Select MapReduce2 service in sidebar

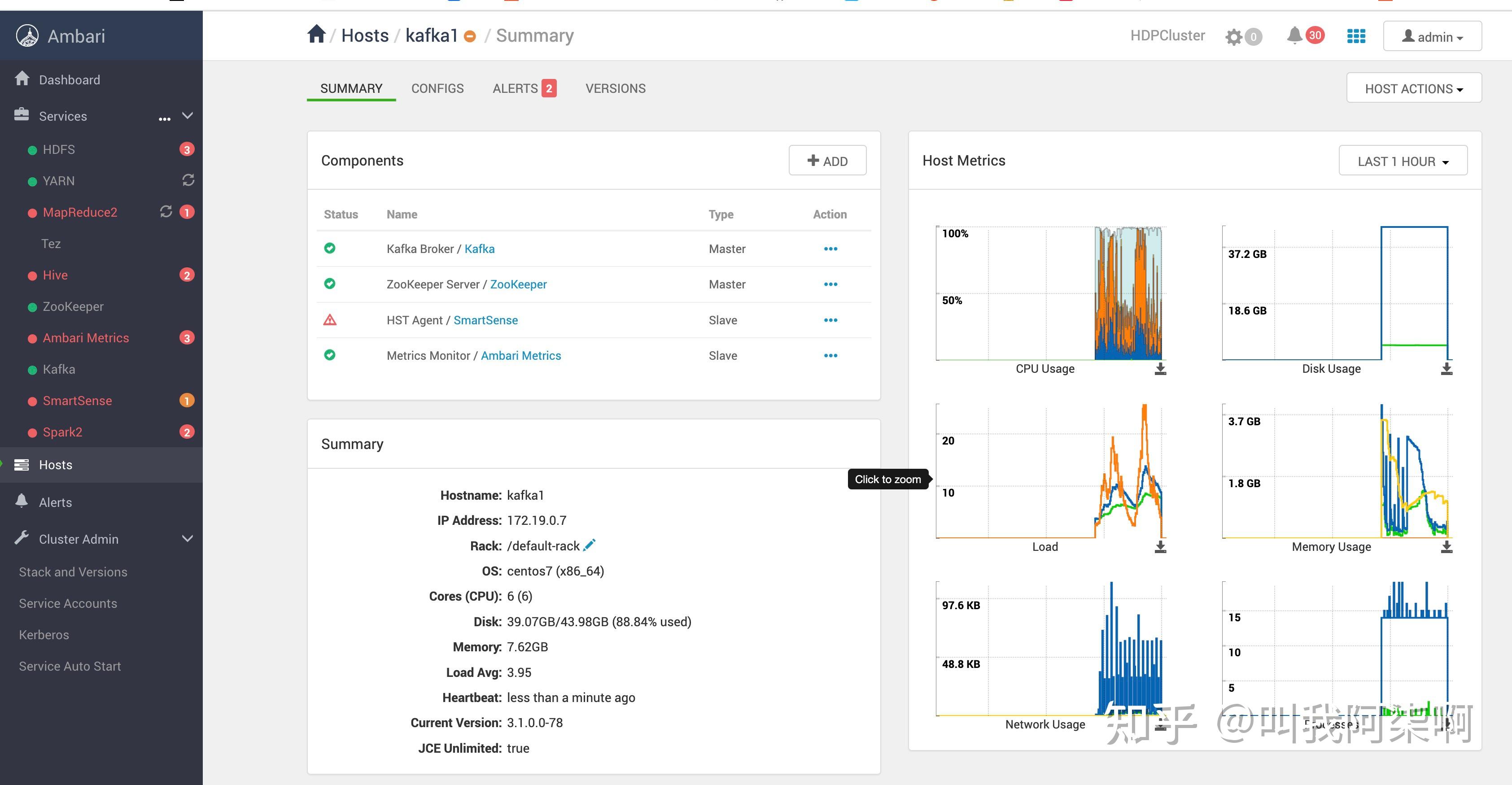point(80,212)
